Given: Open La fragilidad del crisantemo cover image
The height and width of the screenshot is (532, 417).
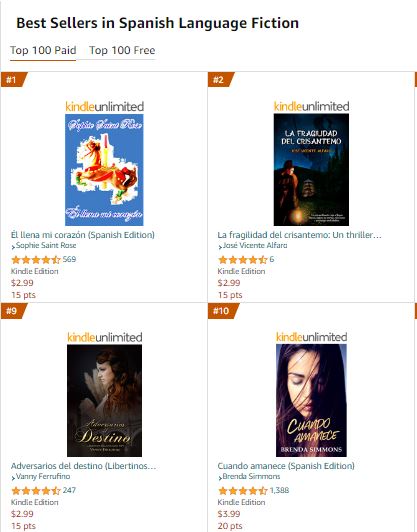Looking at the screenshot, I should pyautogui.click(x=311, y=170).
